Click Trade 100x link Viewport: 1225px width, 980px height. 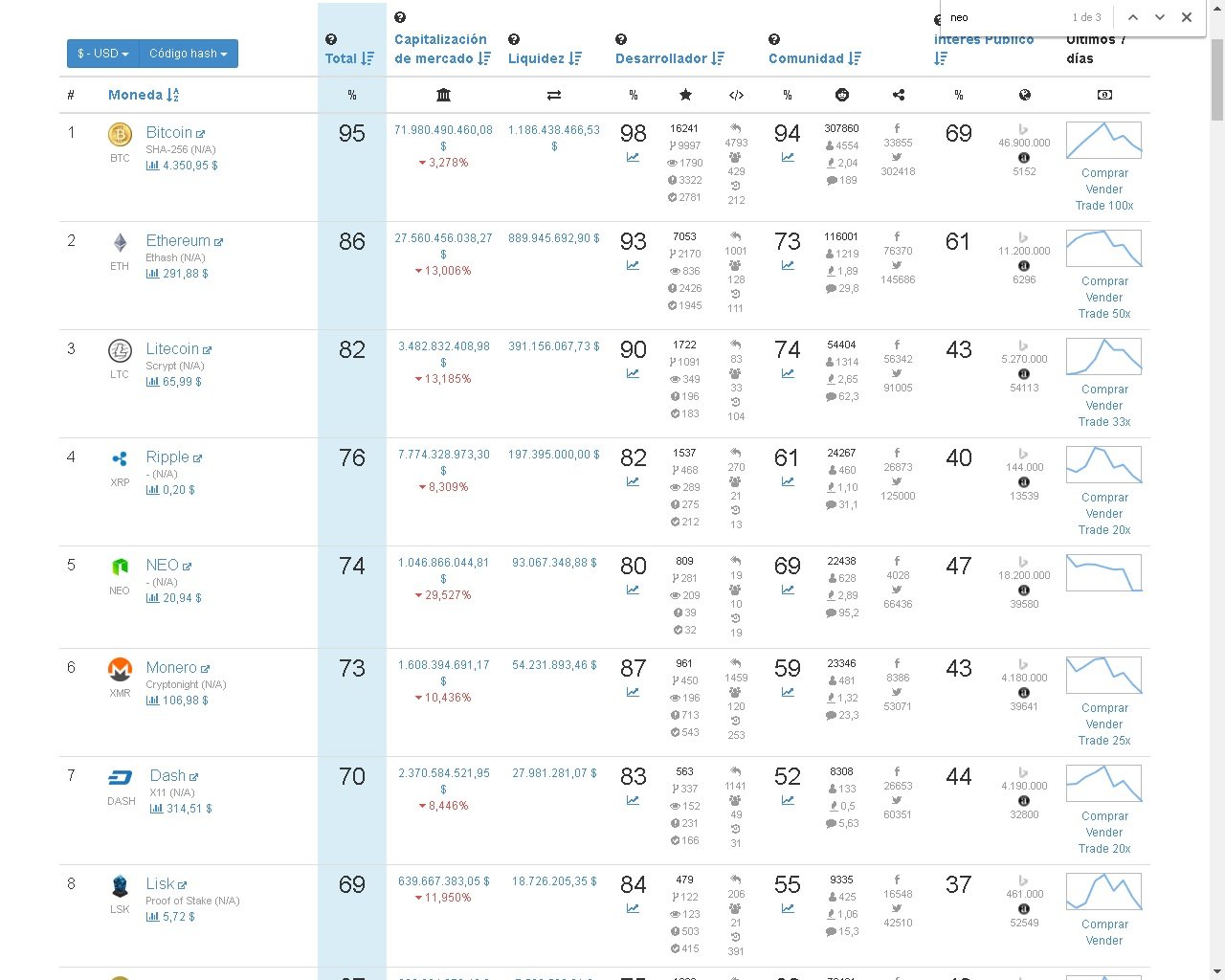(1104, 206)
